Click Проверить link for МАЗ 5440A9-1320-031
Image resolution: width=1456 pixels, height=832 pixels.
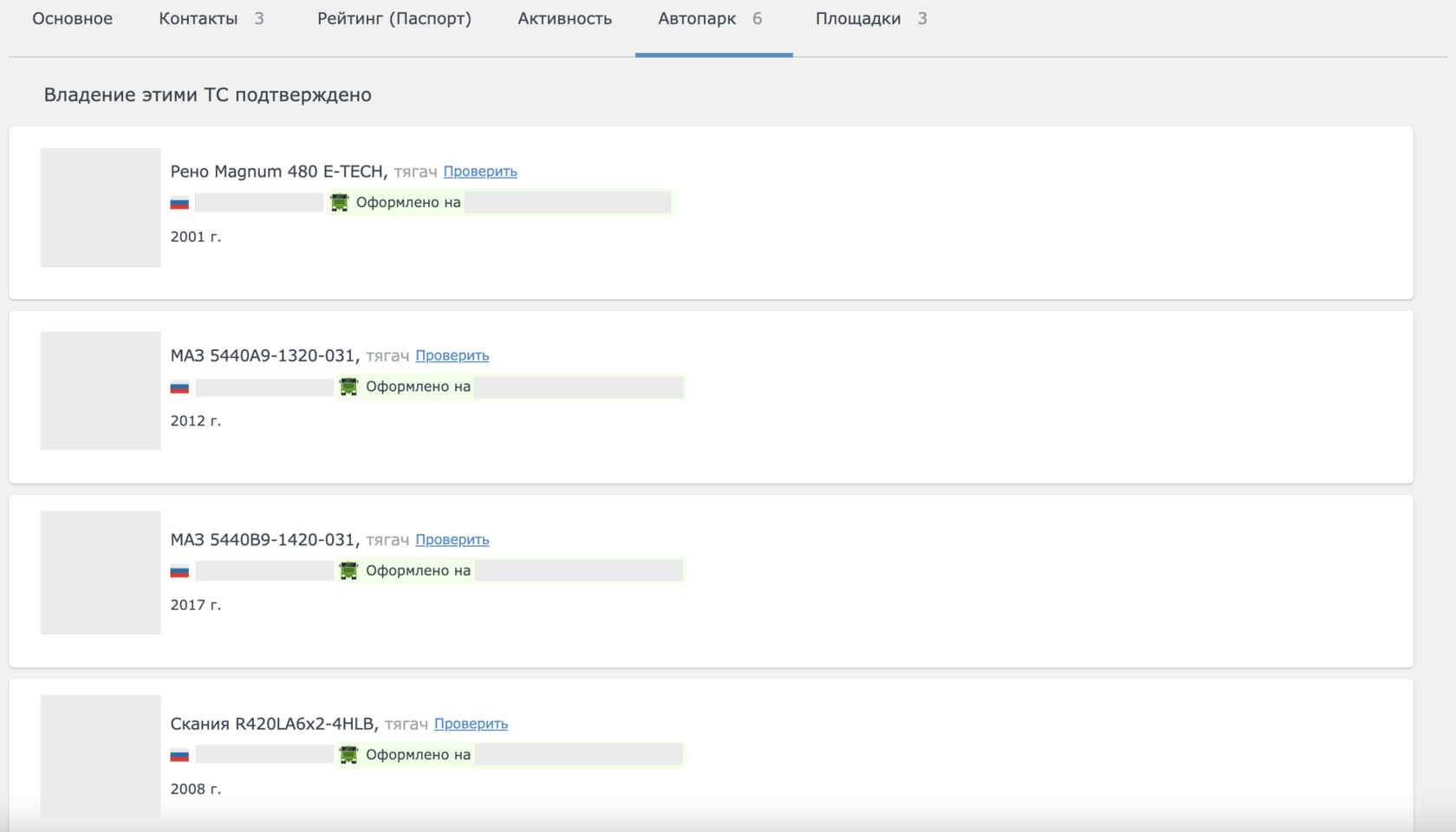pyautogui.click(x=452, y=355)
